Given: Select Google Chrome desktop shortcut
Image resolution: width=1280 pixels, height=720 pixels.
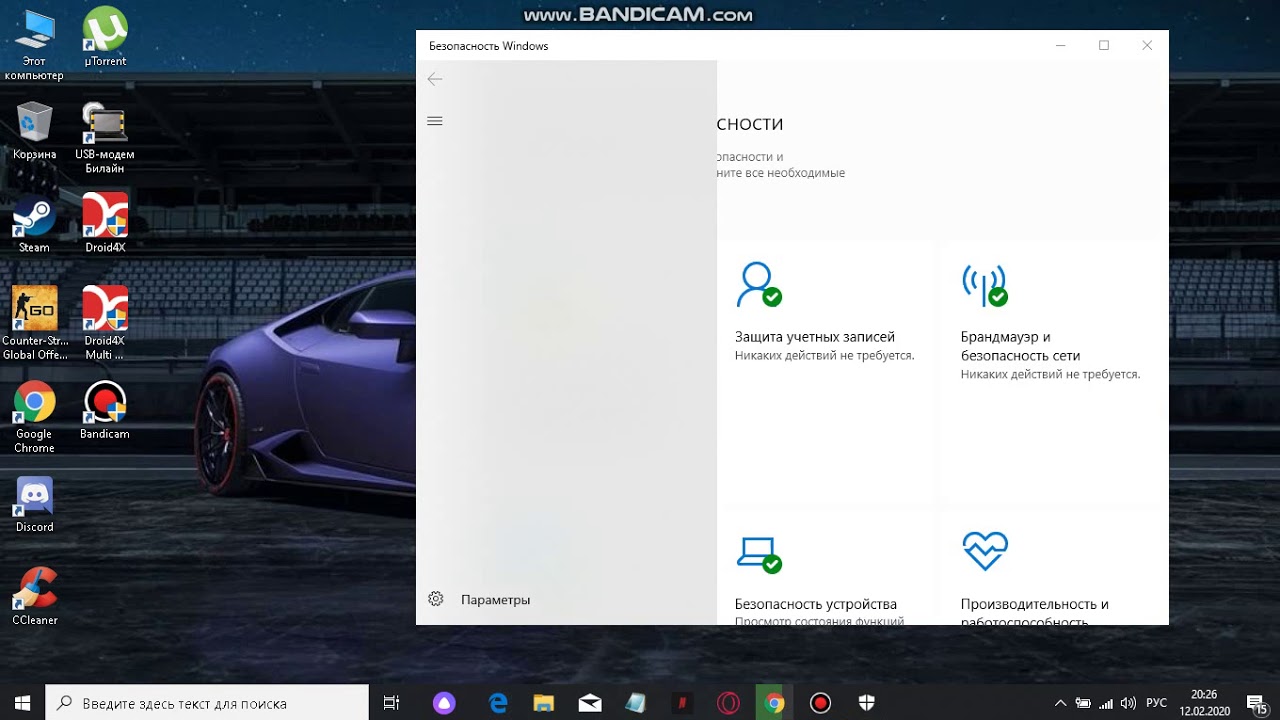Looking at the screenshot, I should tap(34, 417).
